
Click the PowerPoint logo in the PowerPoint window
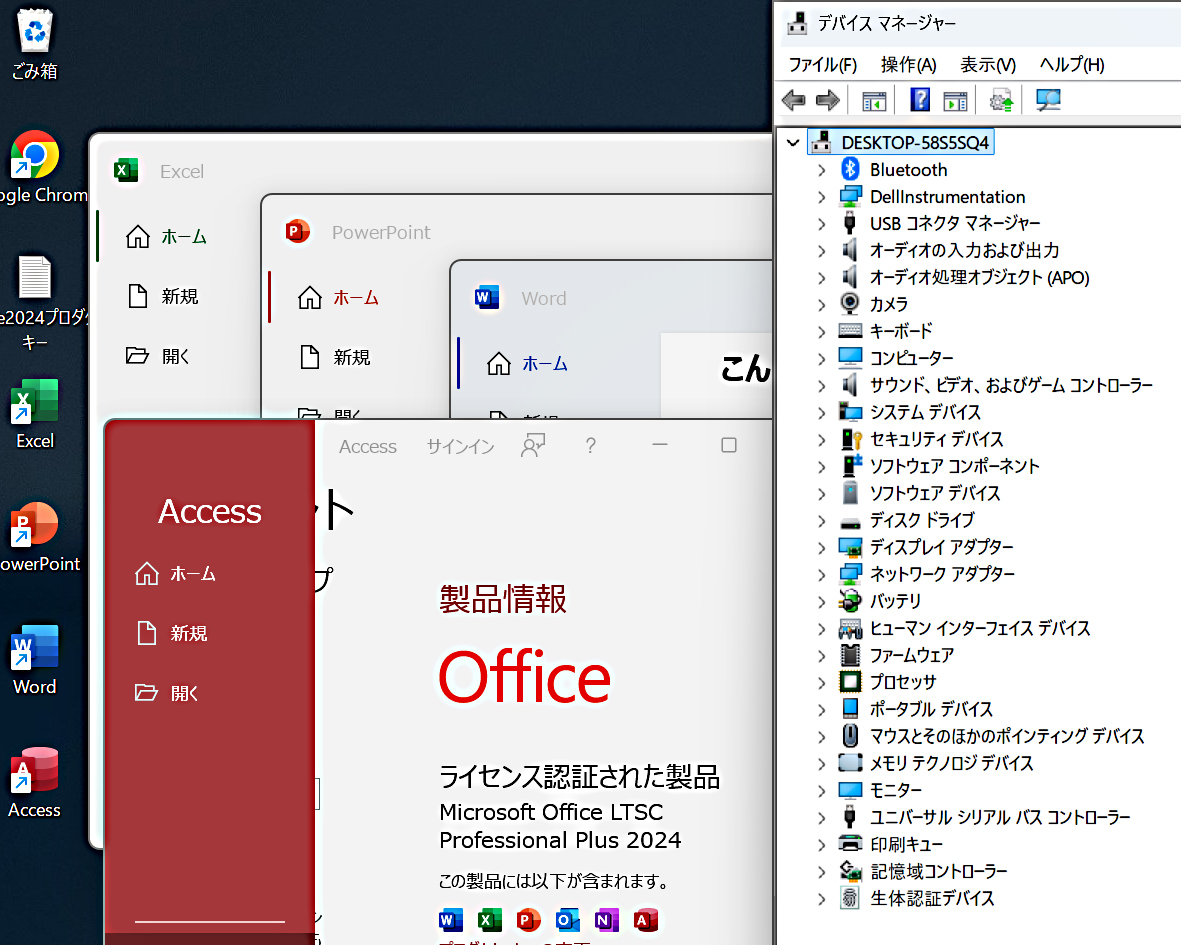pos(298,231)
